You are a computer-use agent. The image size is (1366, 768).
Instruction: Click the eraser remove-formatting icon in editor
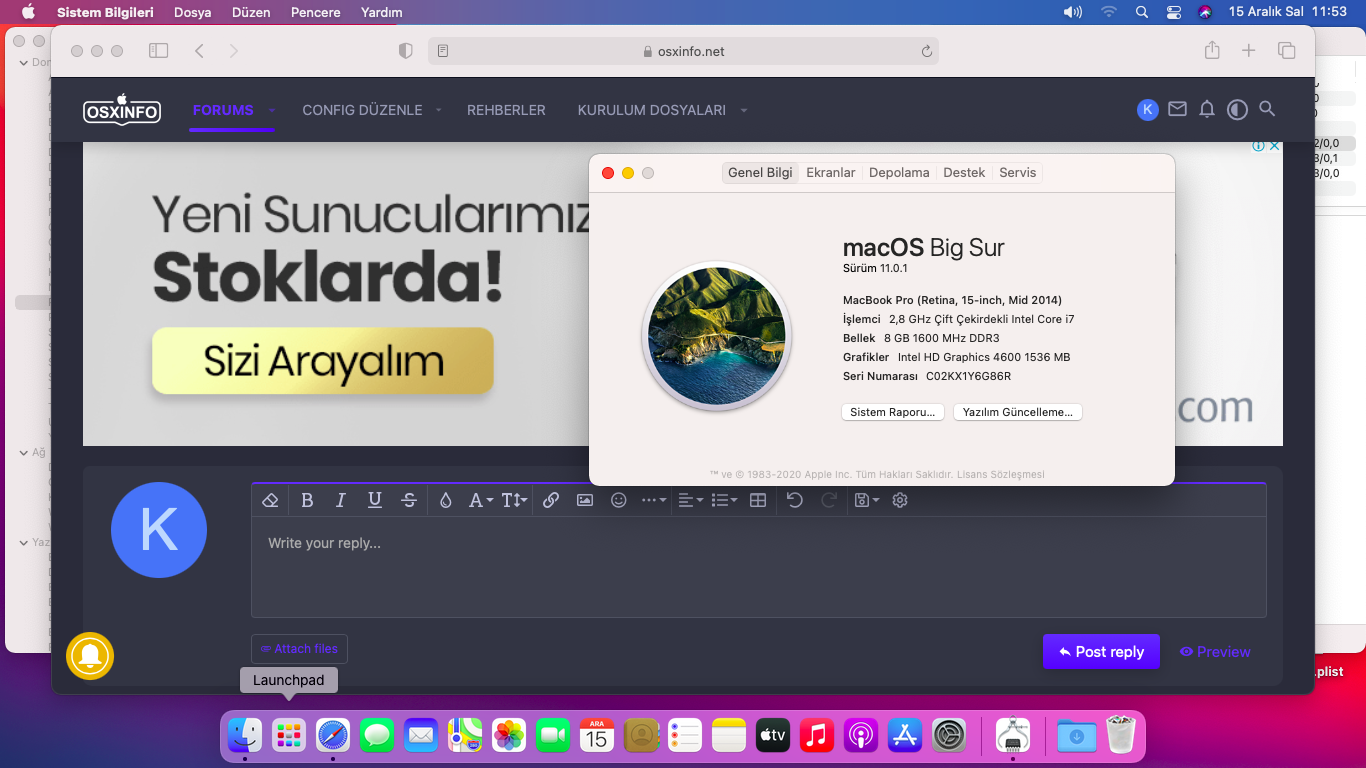(269, 500)
